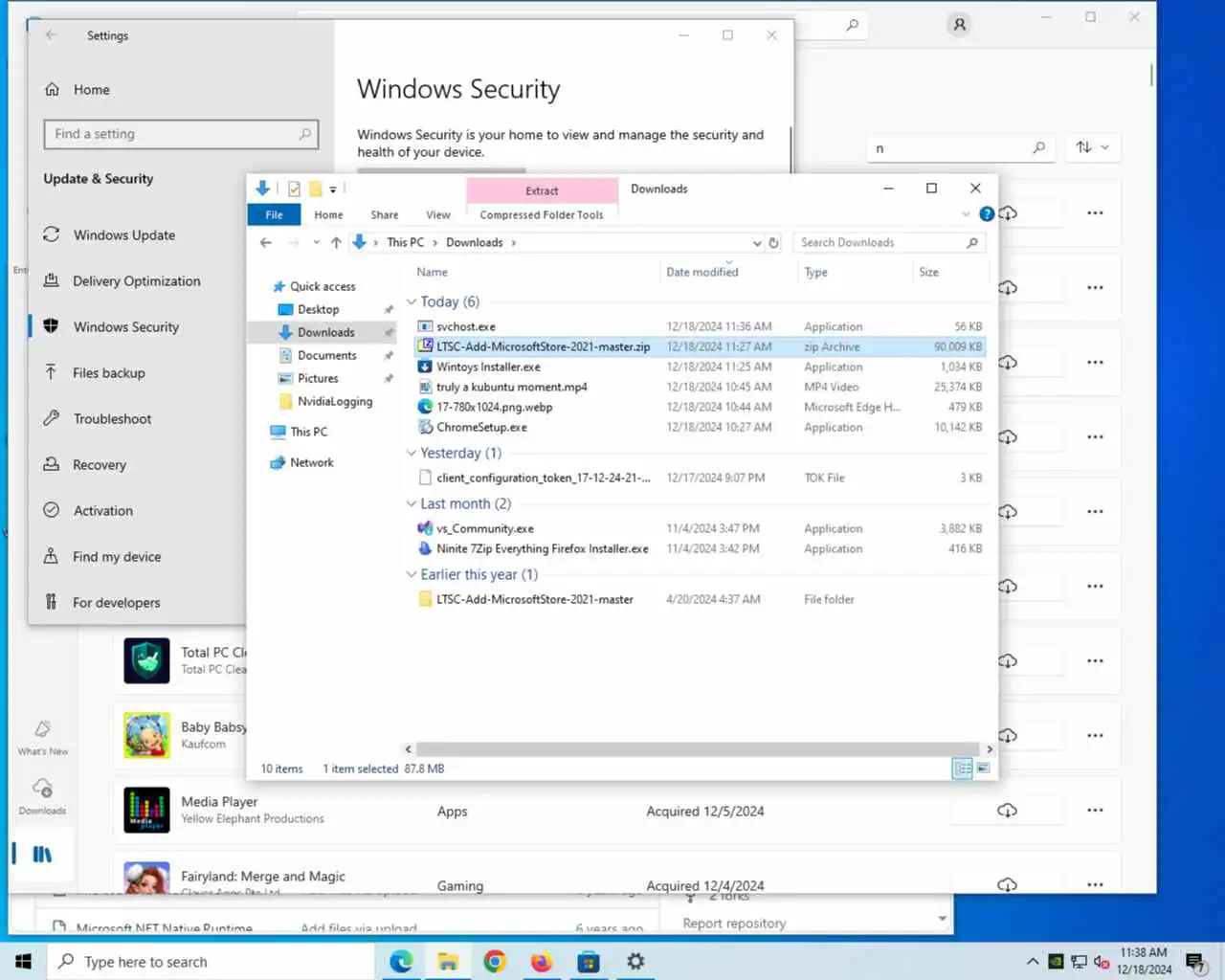Expand the Explorer ribbon
Image resolution: width=1225 pixels, height=980 pixels.
966,214
